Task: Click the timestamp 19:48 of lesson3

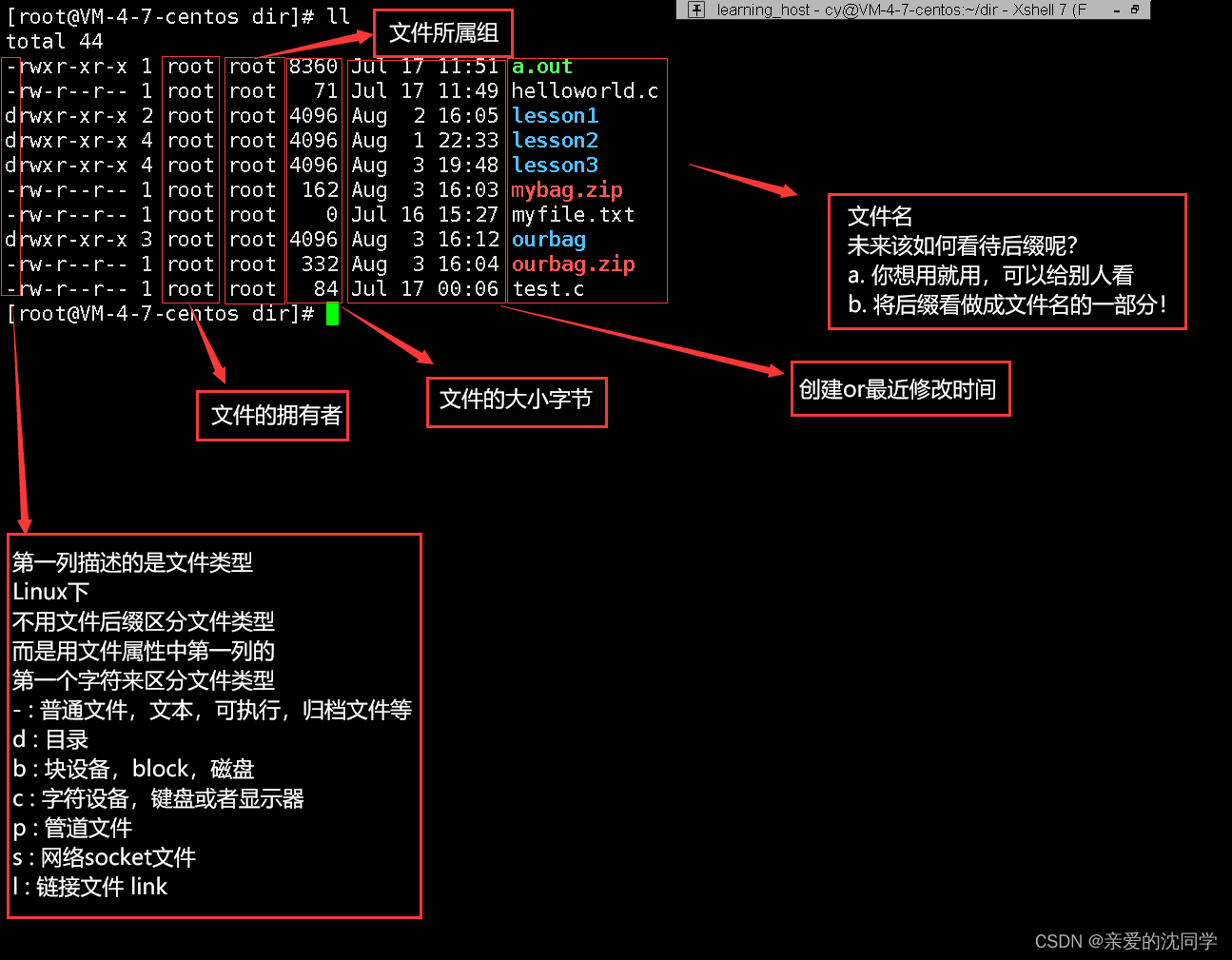Action: 468,166
